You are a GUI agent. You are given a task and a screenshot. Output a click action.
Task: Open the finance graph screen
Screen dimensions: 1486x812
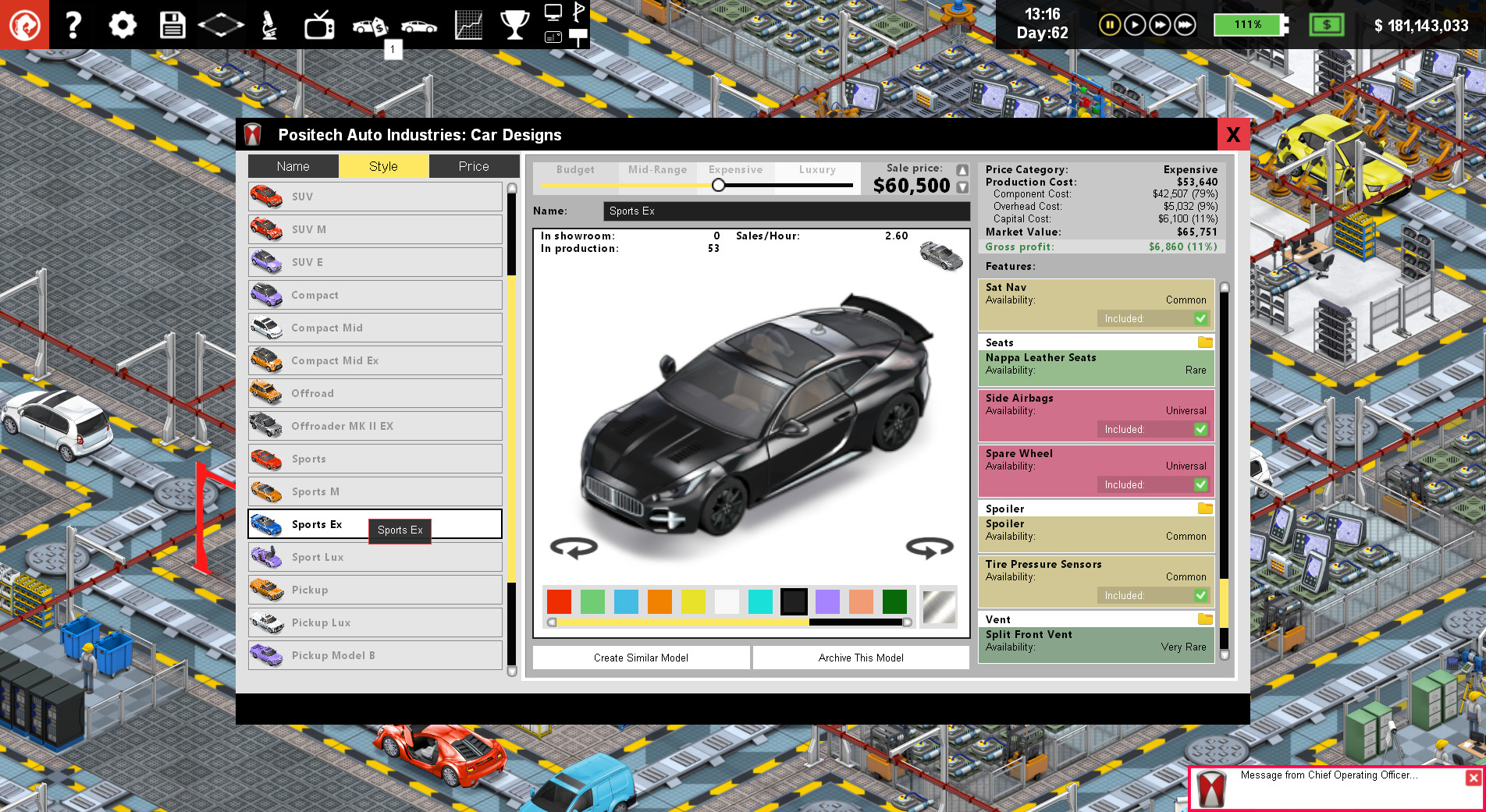467,23
